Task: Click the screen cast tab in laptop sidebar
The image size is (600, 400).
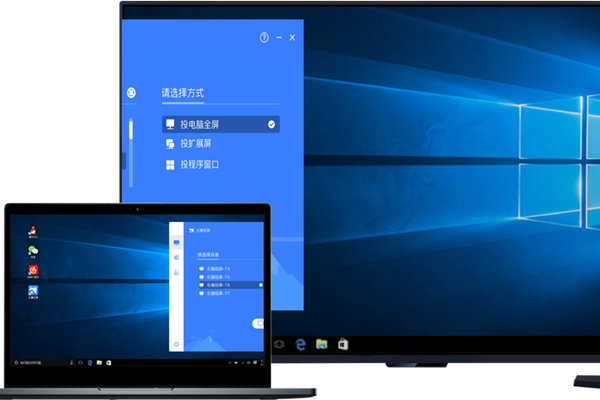Action: [176, 242]
